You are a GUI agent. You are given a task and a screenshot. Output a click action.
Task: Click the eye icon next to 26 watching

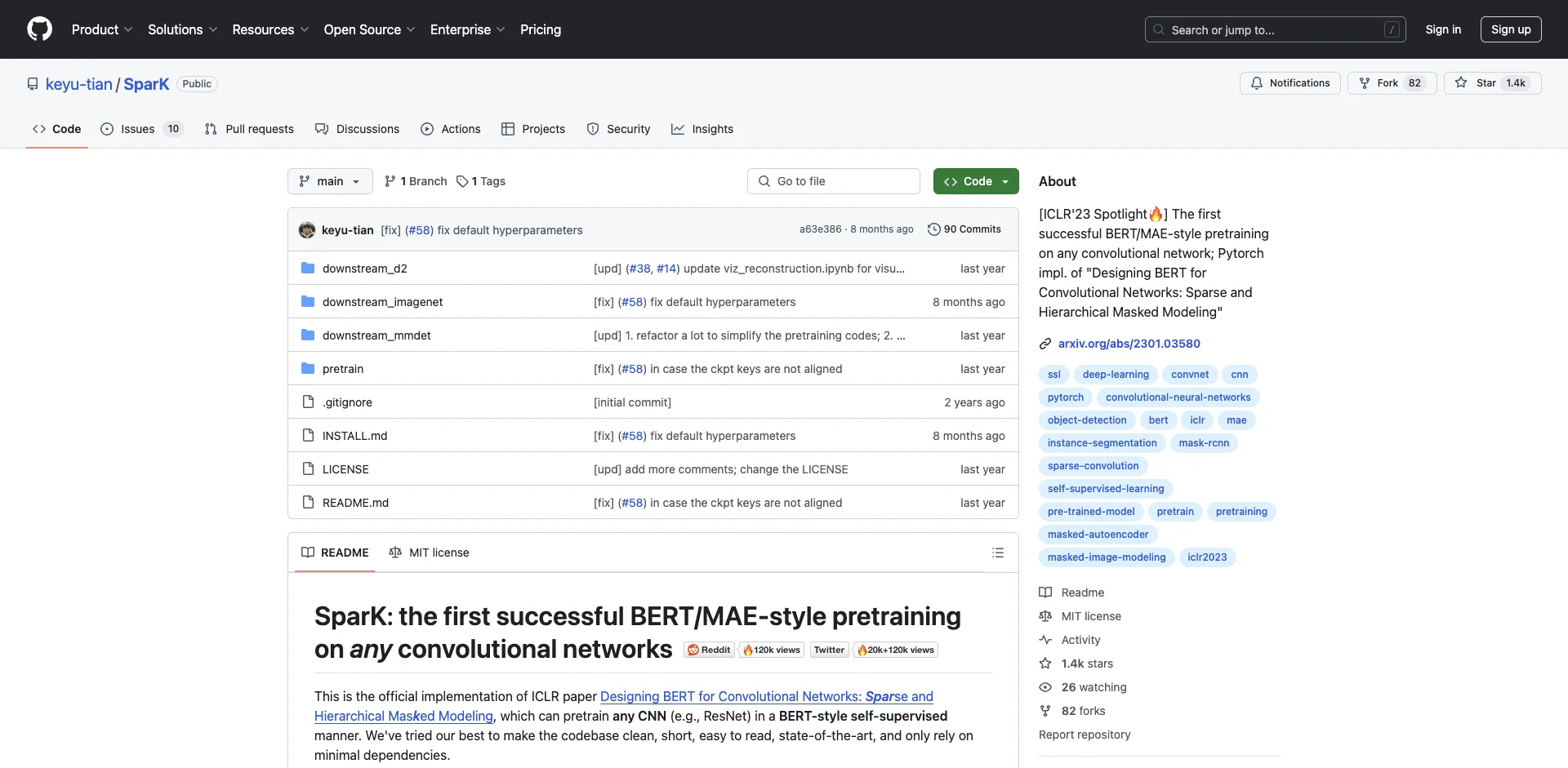[x=1045, y=687]
